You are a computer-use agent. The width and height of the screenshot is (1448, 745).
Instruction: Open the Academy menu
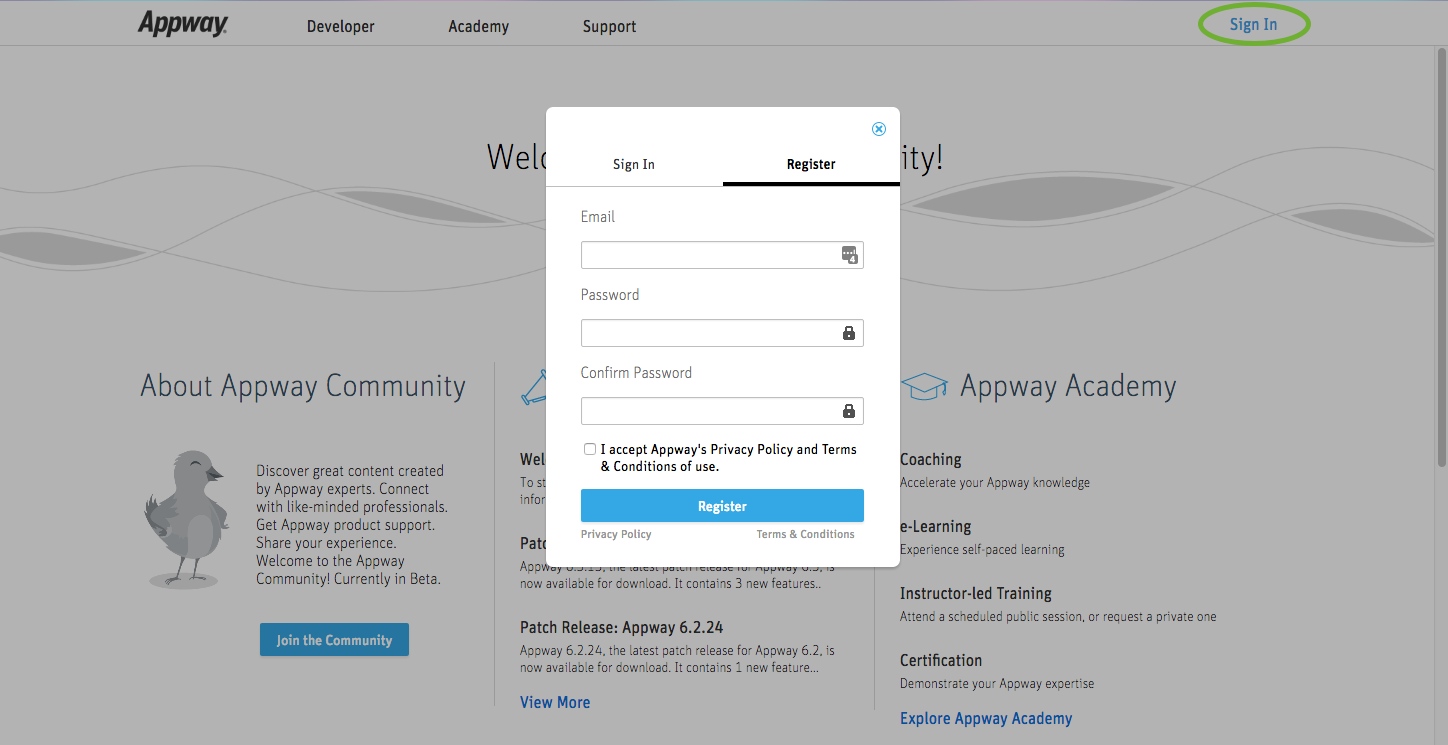point(479,27)
